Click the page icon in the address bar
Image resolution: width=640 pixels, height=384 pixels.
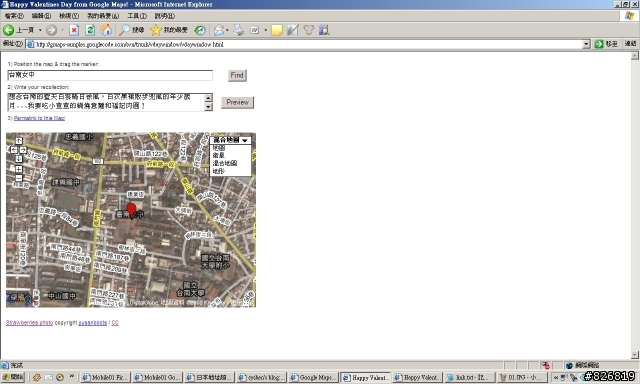[30, 44]
